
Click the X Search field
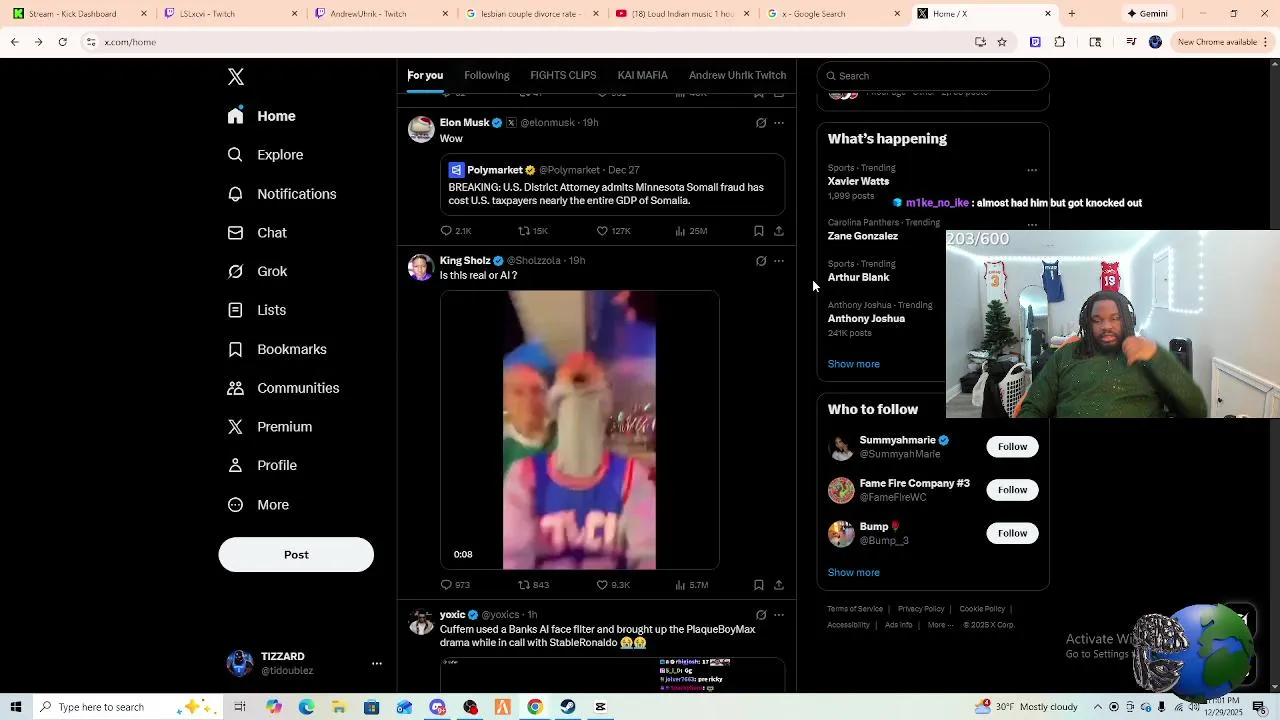coord(933,76)
